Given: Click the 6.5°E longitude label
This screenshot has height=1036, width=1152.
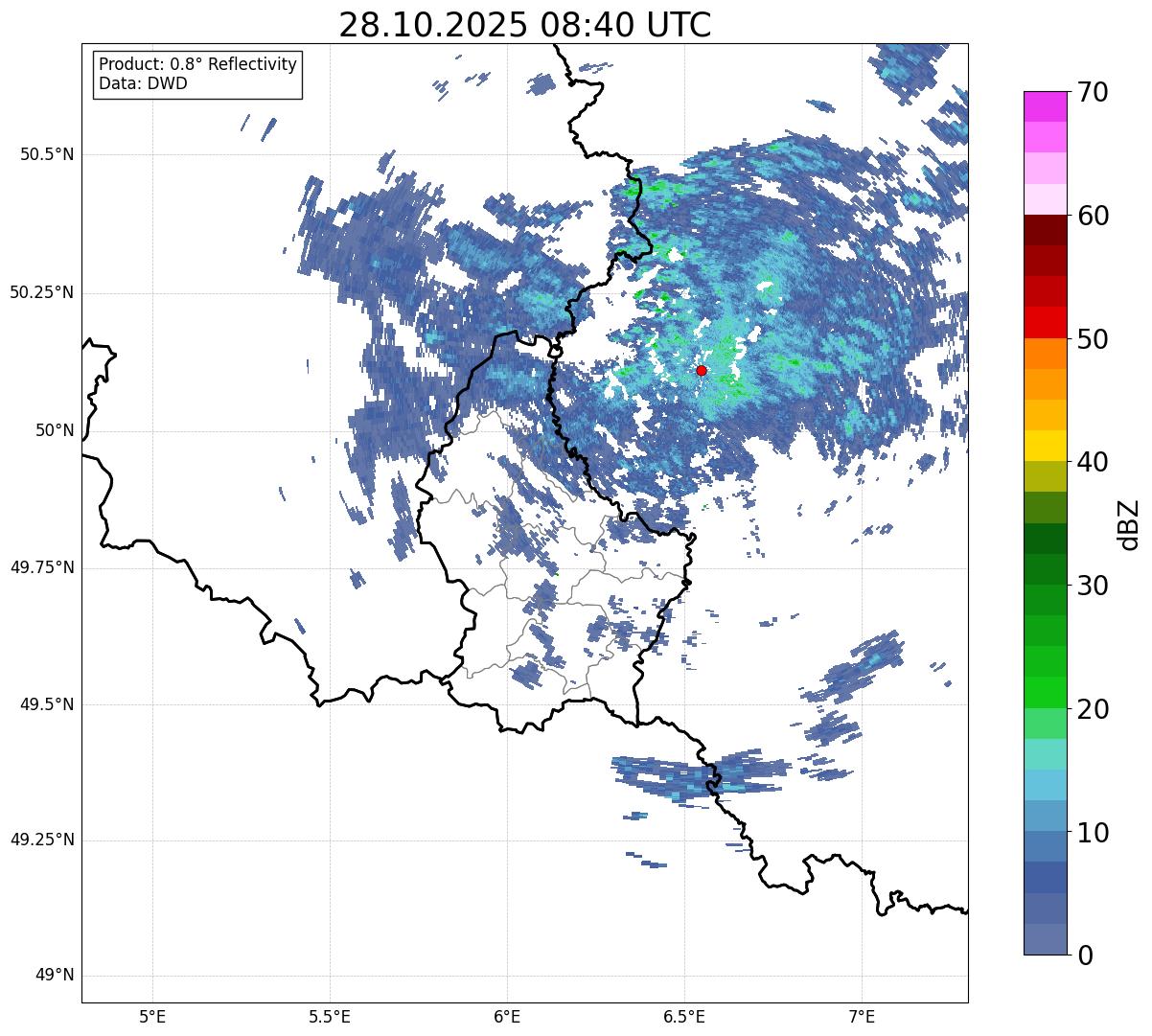Looking at the screenshot, I should 684,1017.
